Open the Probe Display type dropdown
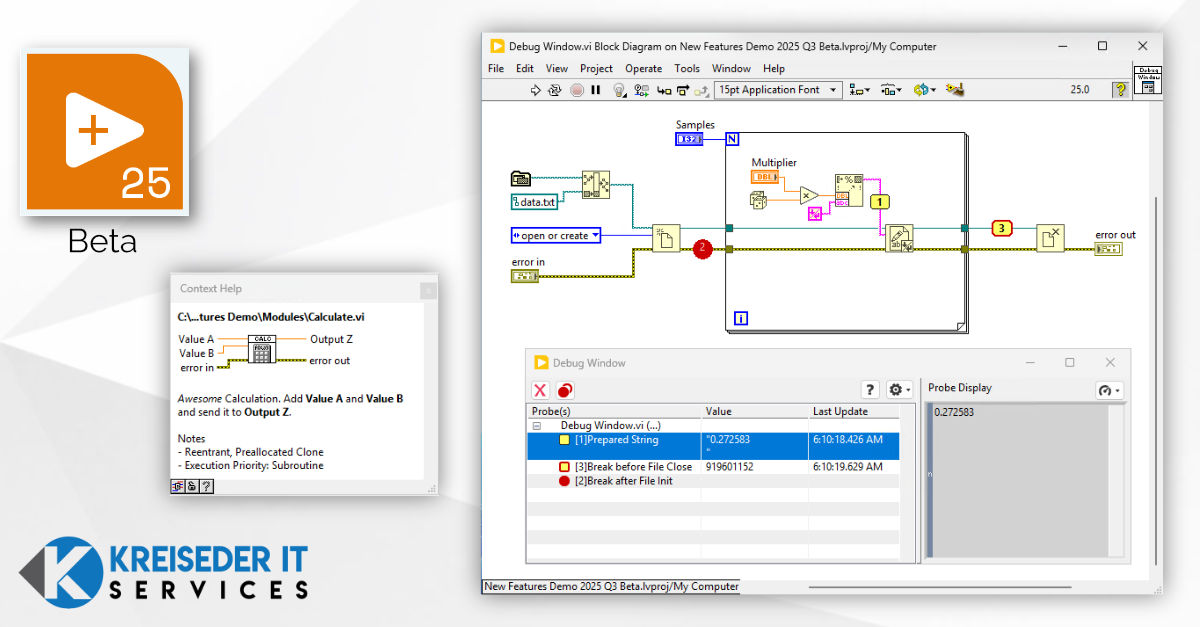The height and width of the screenshot is (627, 1200). 1109,391
